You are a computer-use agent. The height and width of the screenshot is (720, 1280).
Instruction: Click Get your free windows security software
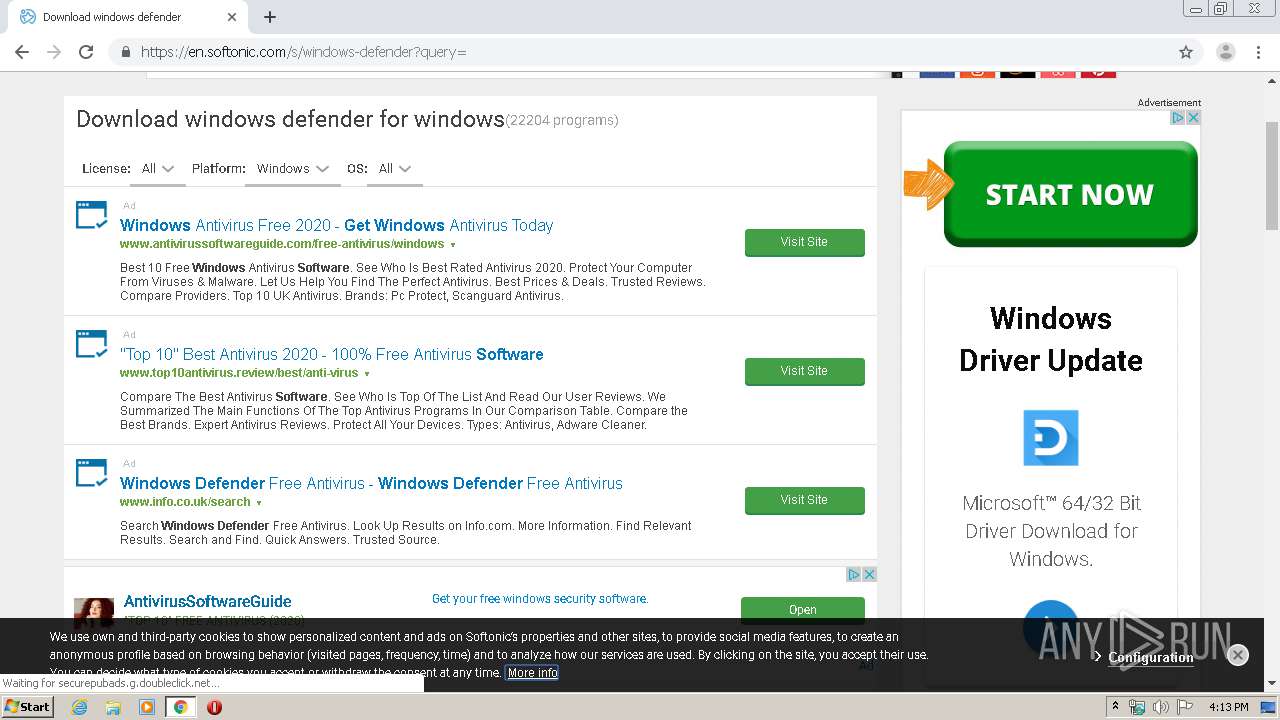pyautogui.click(x=540, y=599)
